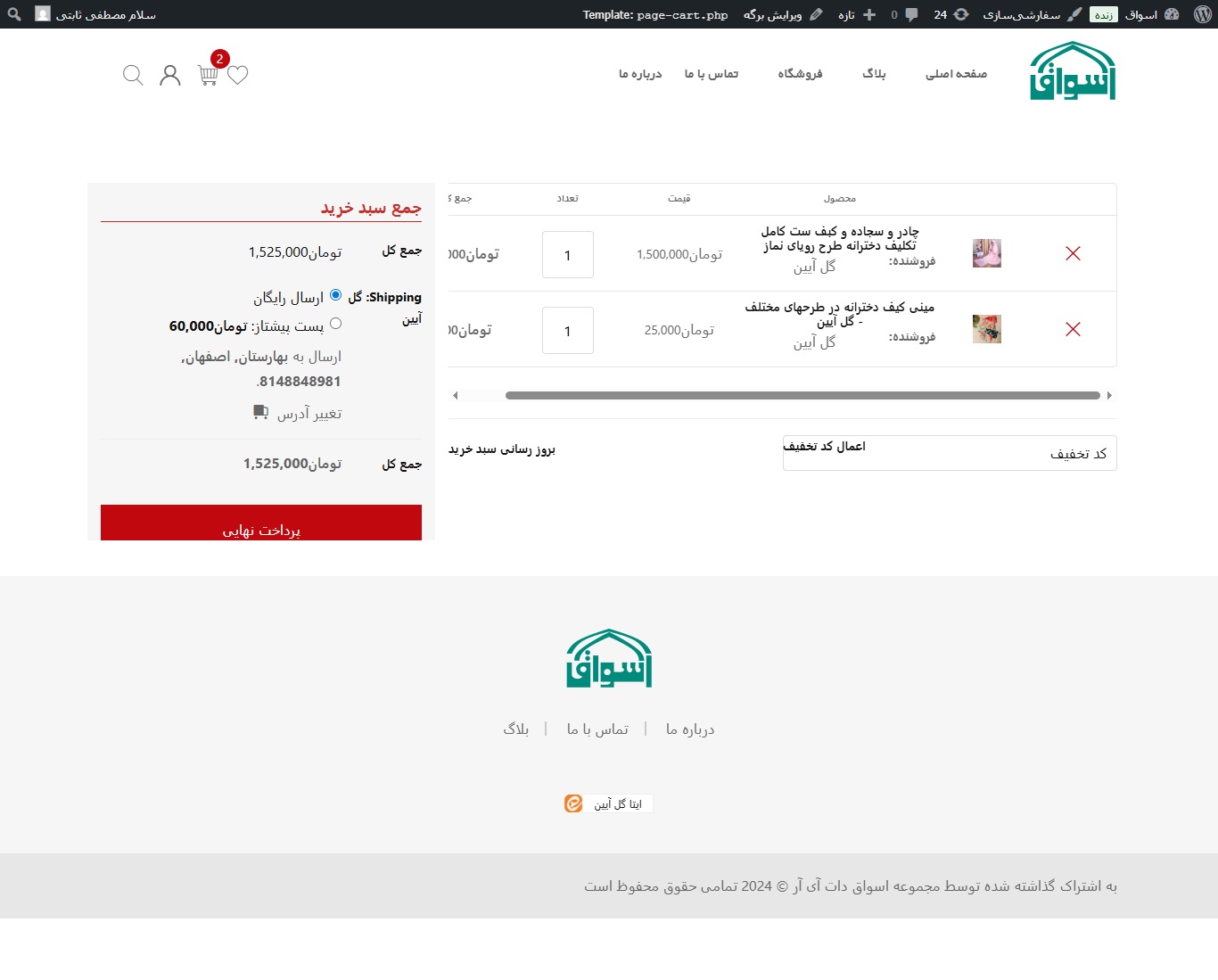
Task: Click the plus icon next to تازه
Action: click(x=869, y=14)
